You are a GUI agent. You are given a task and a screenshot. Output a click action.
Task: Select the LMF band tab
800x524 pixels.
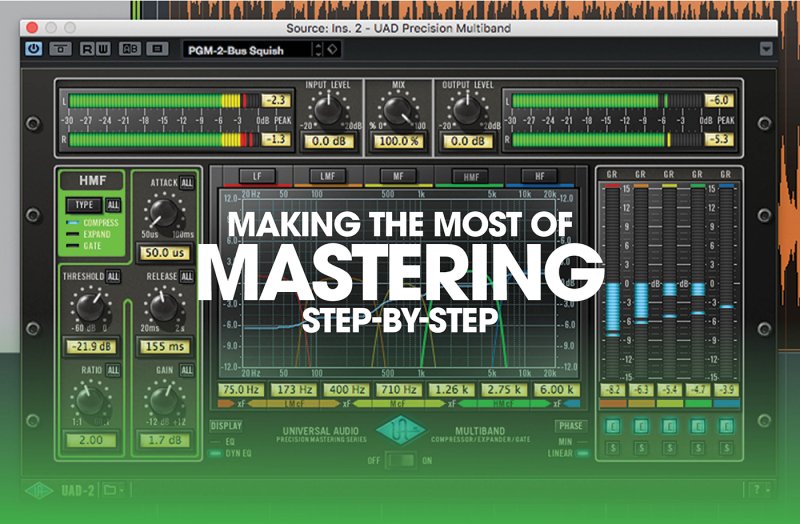coord(328,177)
